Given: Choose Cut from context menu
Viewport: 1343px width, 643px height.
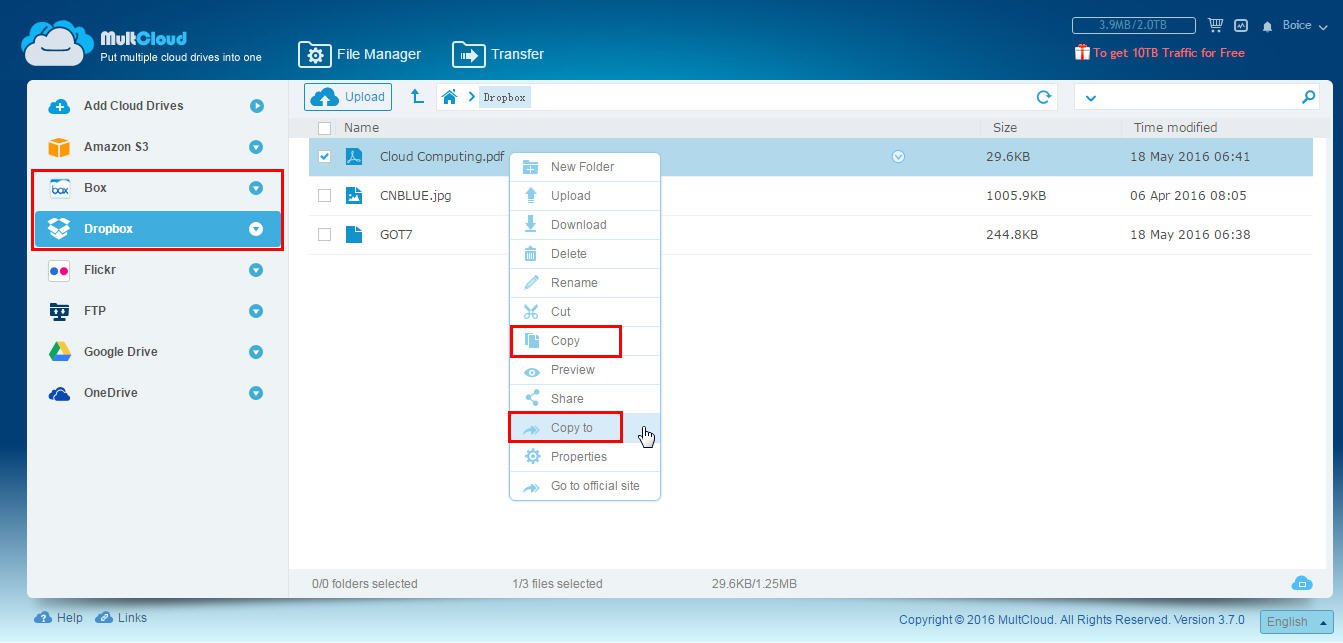Looking at the screenshot, I should coord(585,312).
